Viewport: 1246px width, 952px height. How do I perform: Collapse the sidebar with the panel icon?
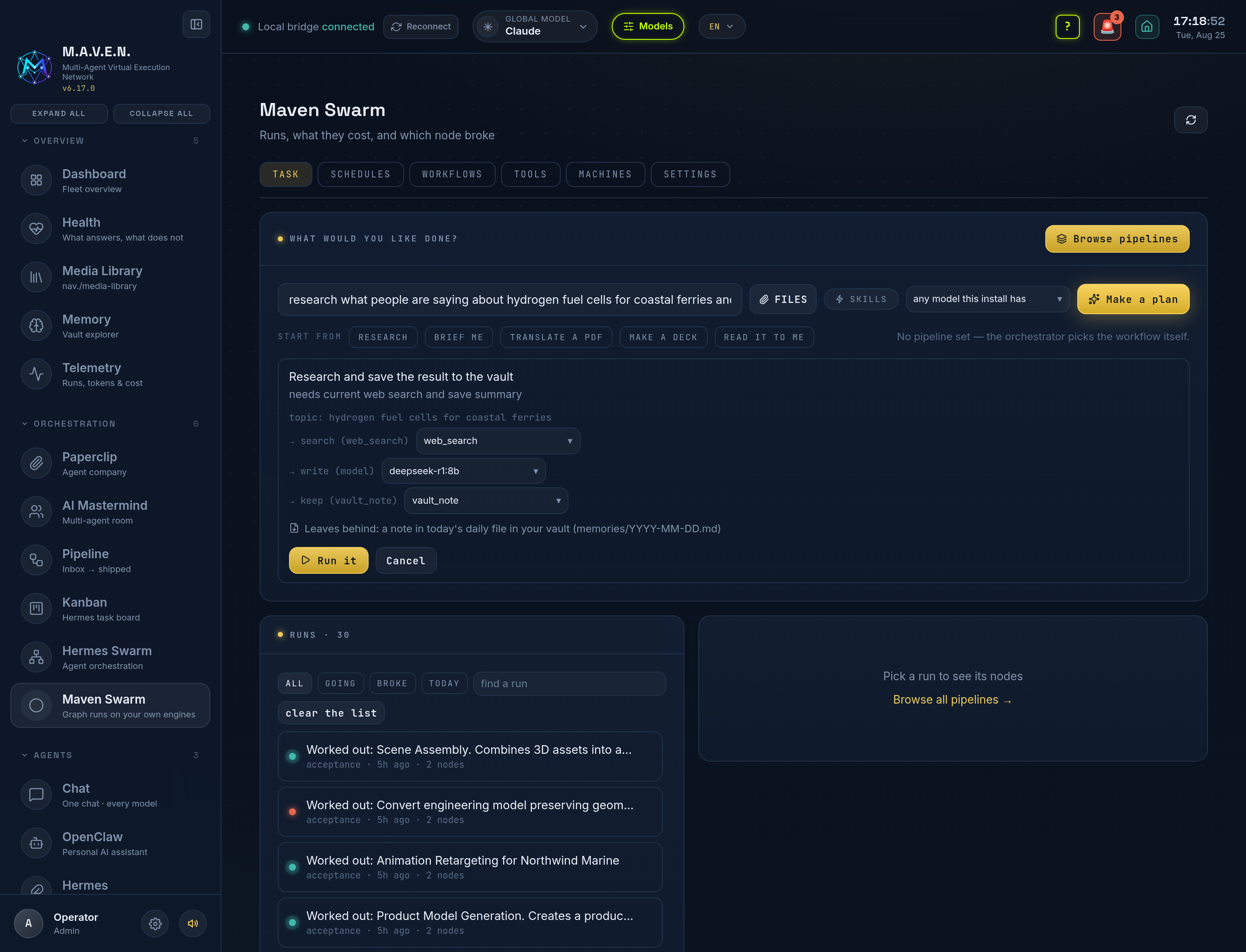click(x=196, y=24)
